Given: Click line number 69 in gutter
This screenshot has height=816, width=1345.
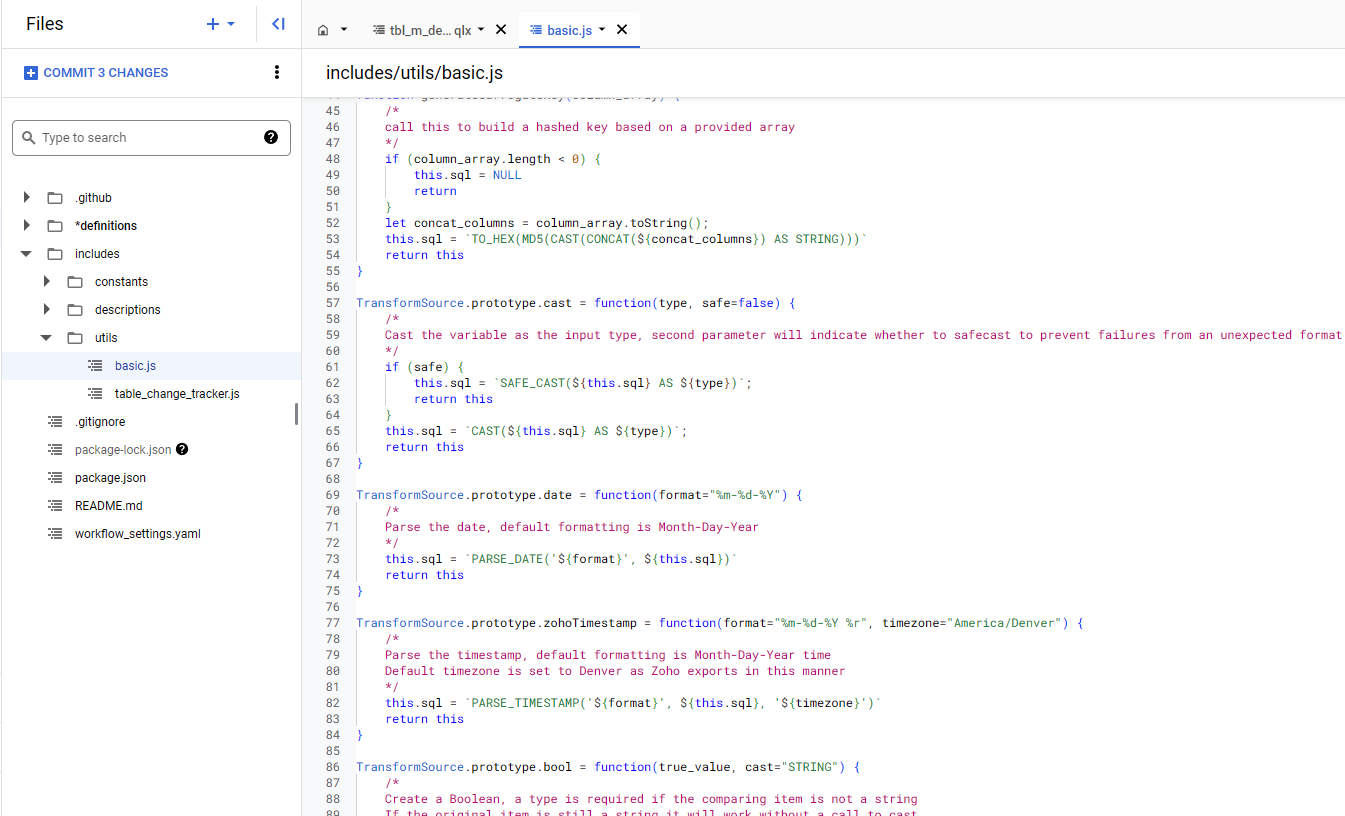Looking at the screenshot, I should point(333,495).
